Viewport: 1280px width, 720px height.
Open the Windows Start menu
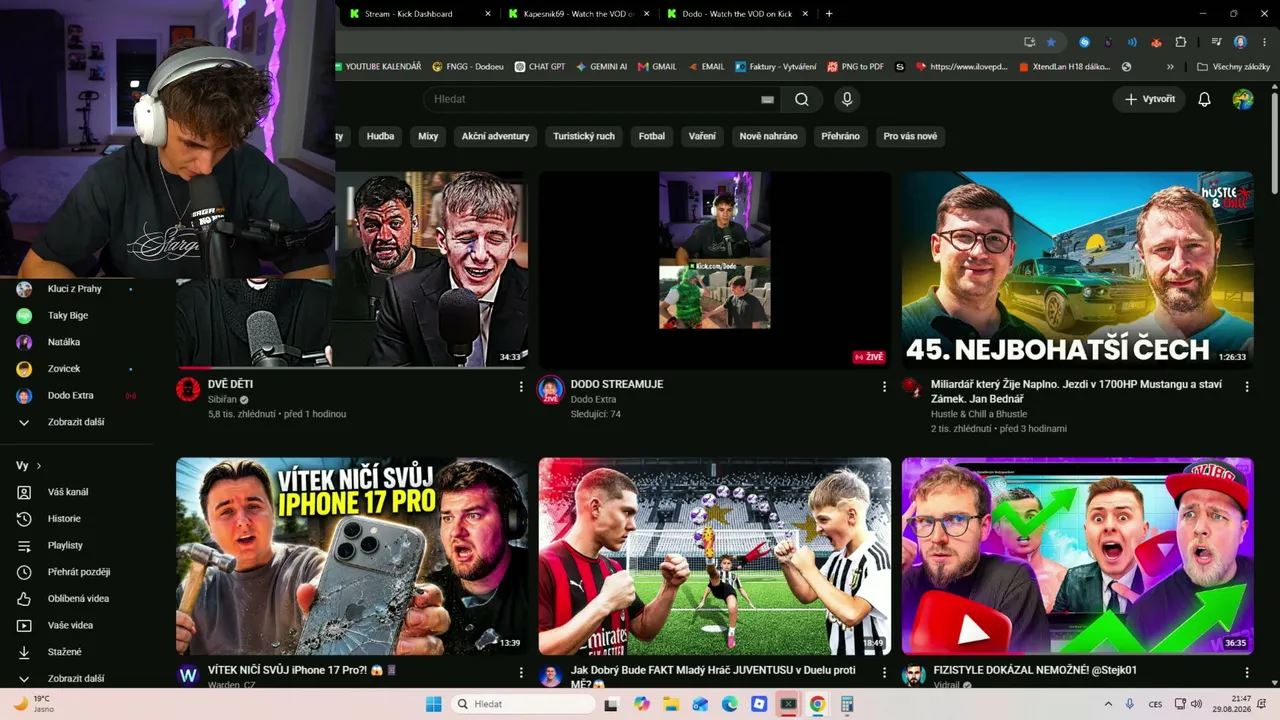[x=433, y=704]
